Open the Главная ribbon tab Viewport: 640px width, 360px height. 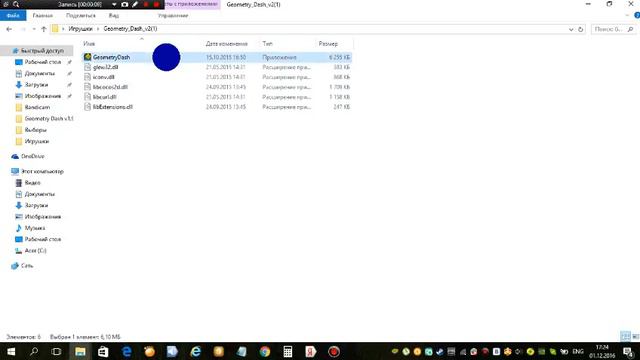coord(42,16)
